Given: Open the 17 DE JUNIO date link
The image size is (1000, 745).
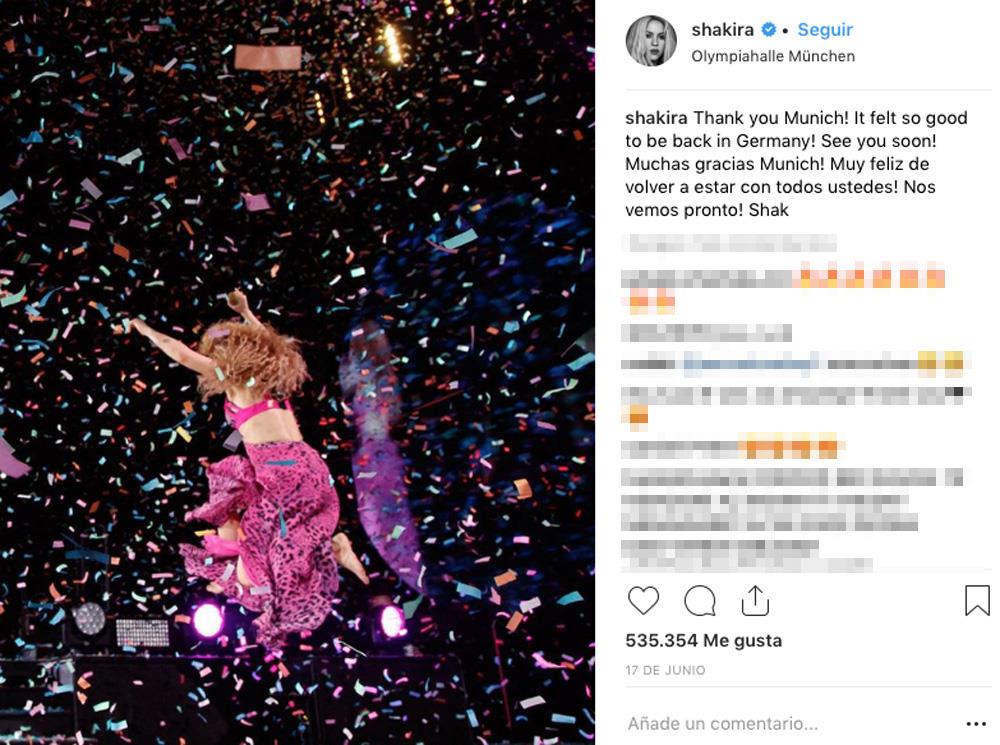Looking at the screenshot, I should [665, 670].
